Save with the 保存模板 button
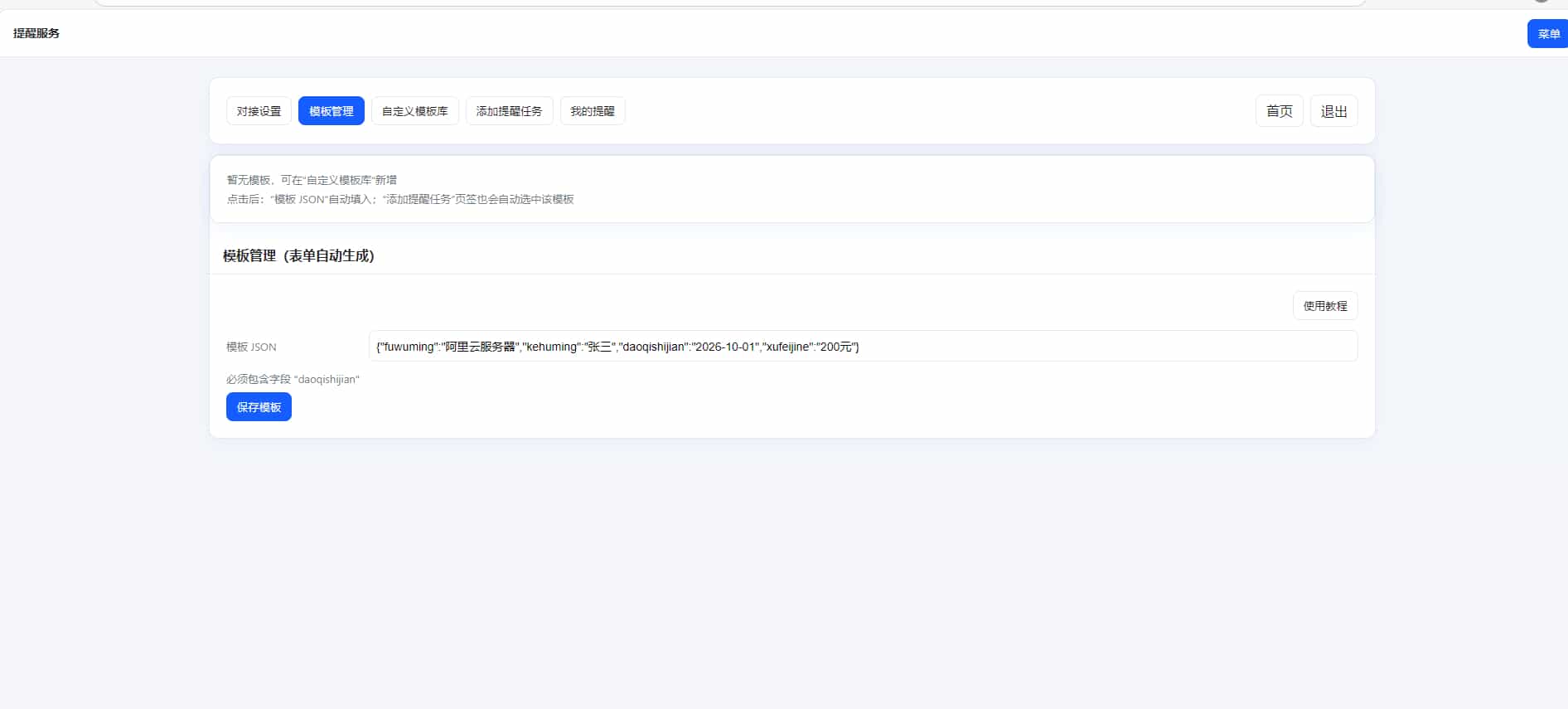This screenshot has height=709, width=1568. (259, 407)
